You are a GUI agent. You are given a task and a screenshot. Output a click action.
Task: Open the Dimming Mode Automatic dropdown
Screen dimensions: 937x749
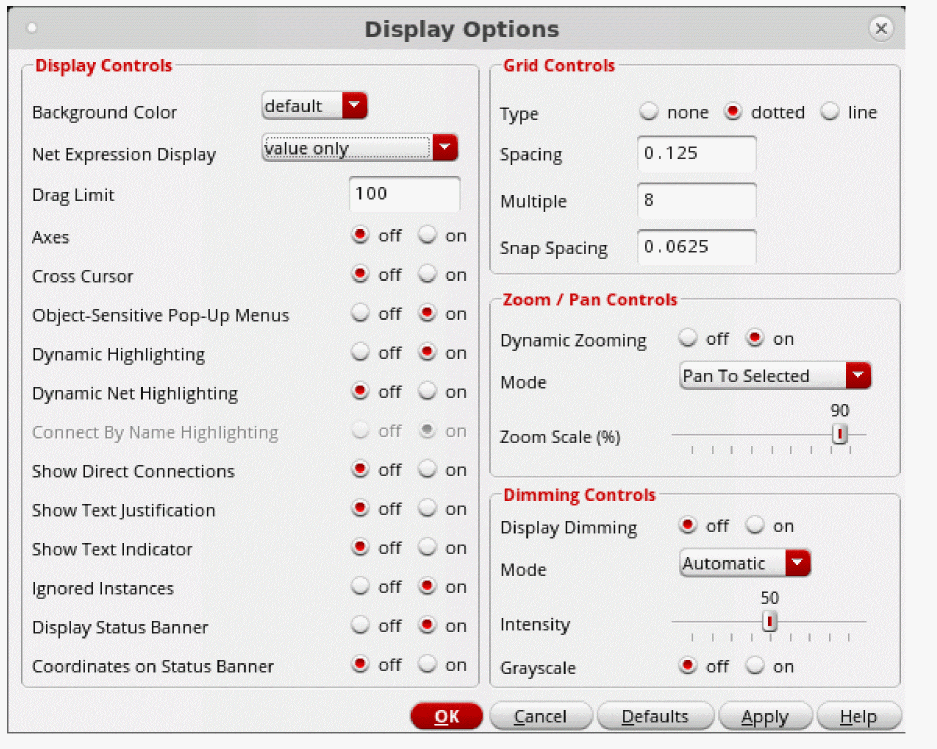point(745,563)
